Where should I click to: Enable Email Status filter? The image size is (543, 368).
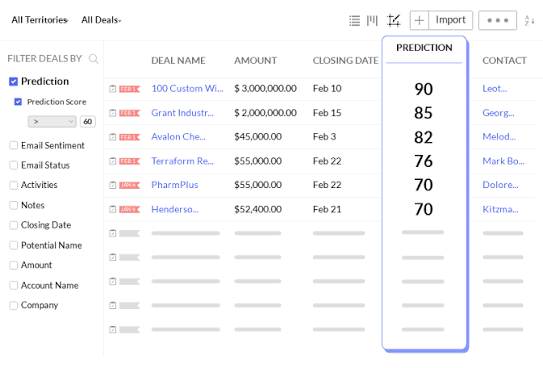coord(14,165)
